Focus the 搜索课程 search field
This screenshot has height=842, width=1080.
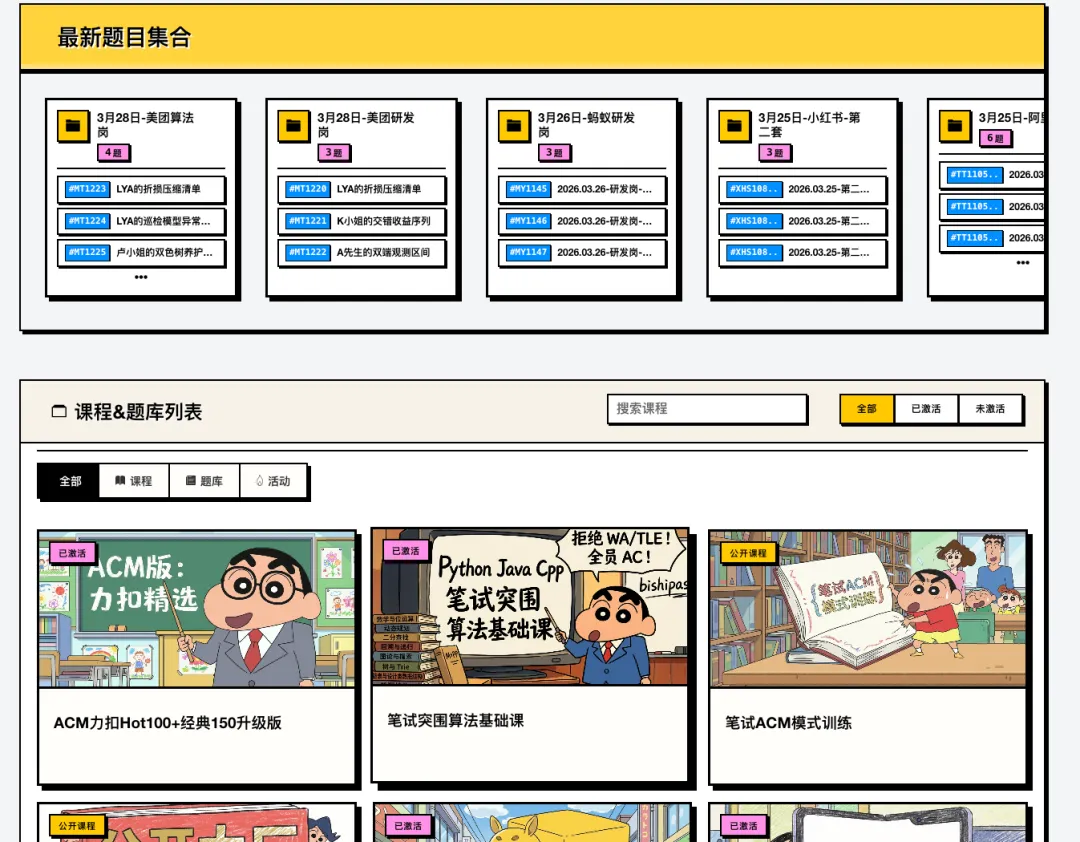707,409
